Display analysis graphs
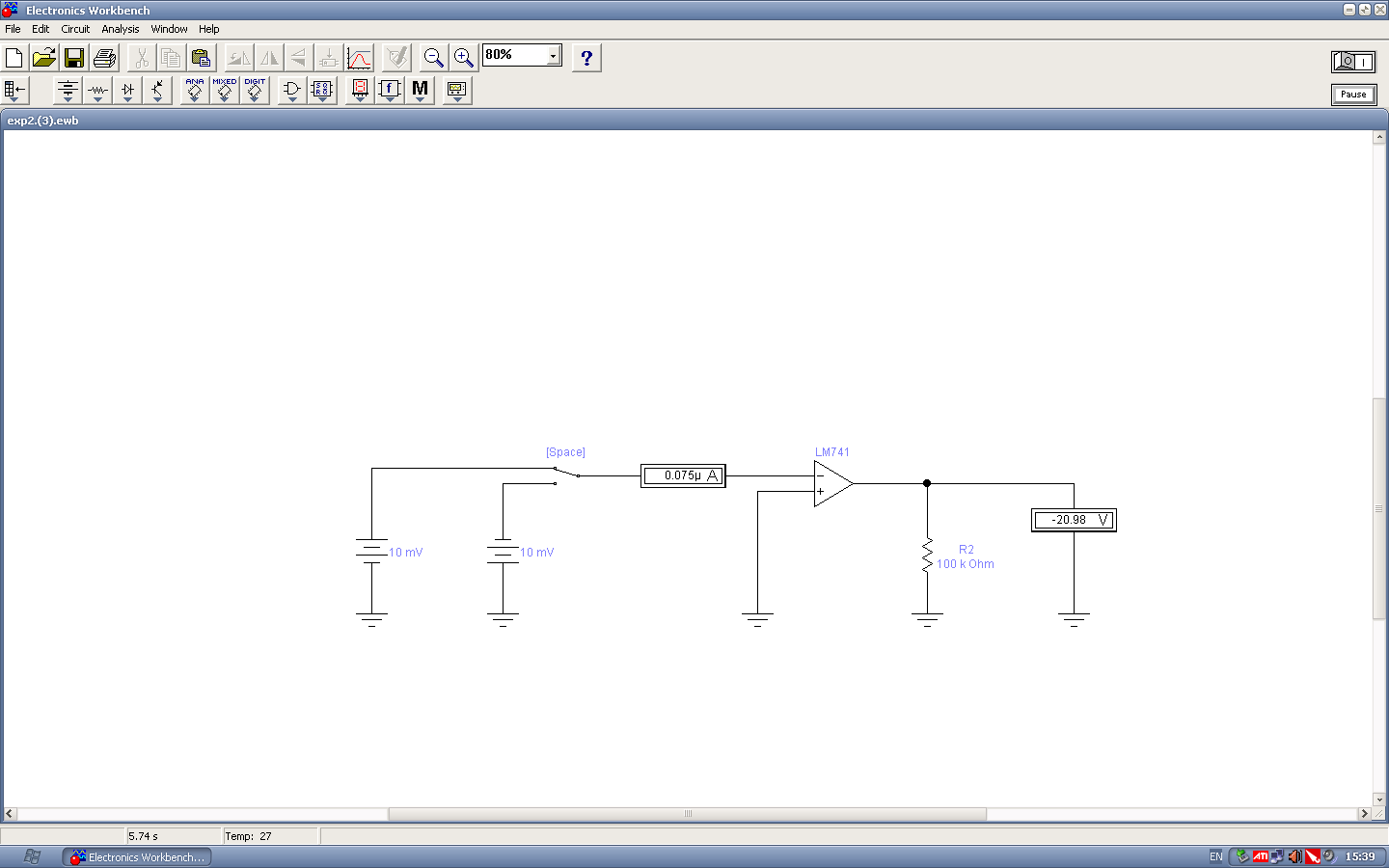The width and height of the screenshot is (1389, 868). click(x=359, y=58)
